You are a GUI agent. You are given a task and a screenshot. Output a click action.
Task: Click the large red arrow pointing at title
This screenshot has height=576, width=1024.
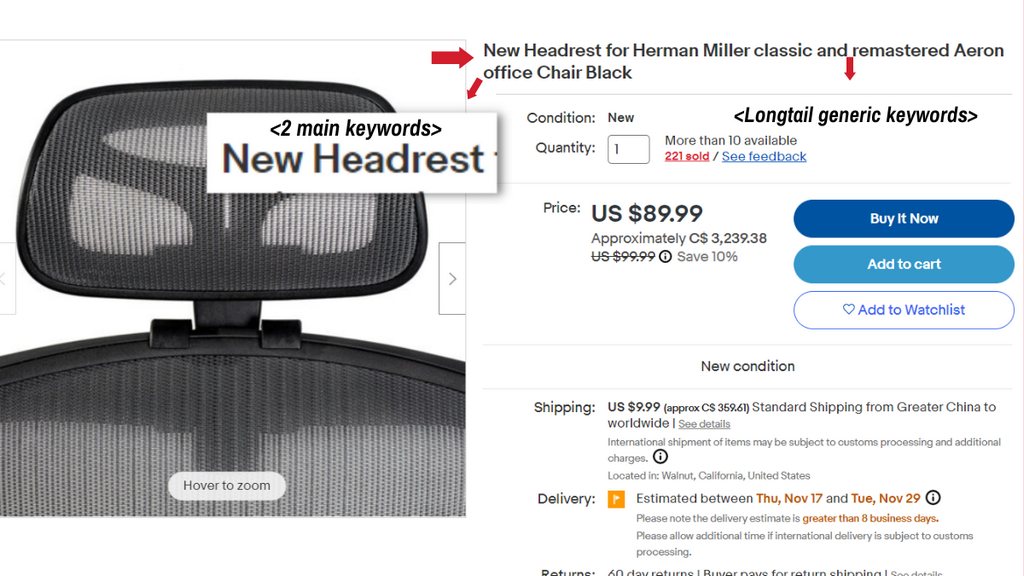[x=452, y=57]
